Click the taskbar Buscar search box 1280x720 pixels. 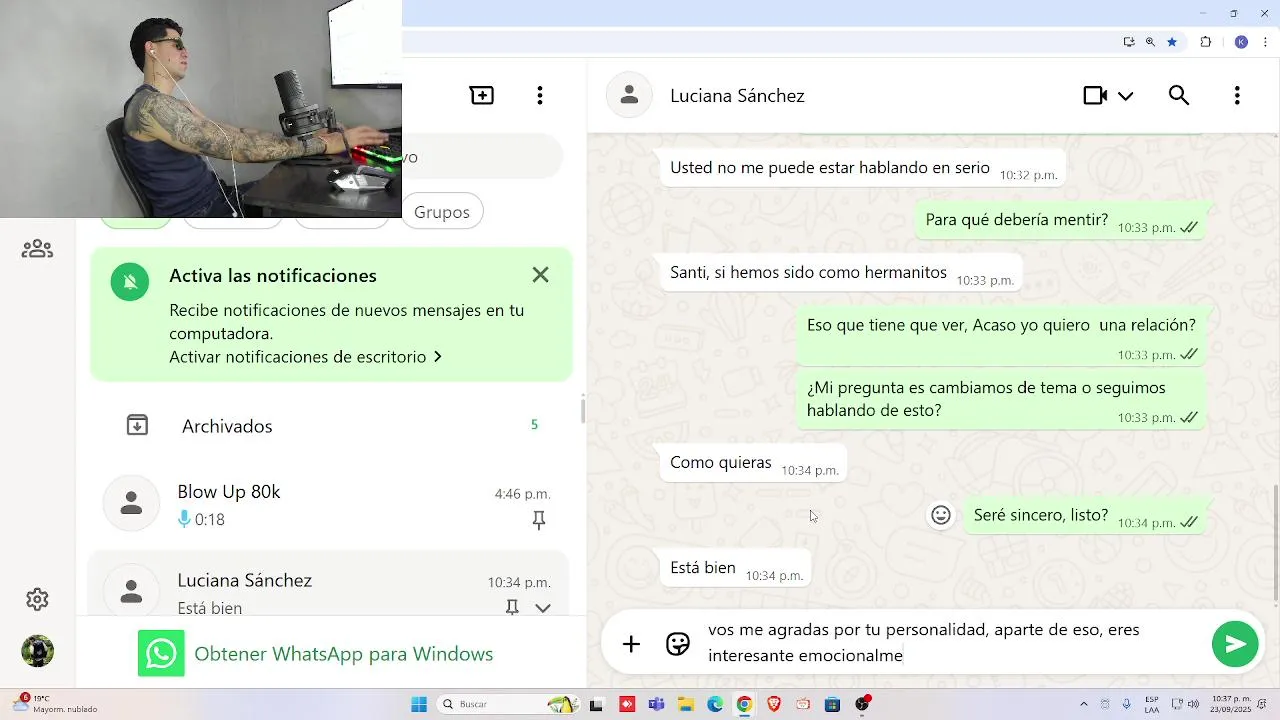(x=510, y=704)
